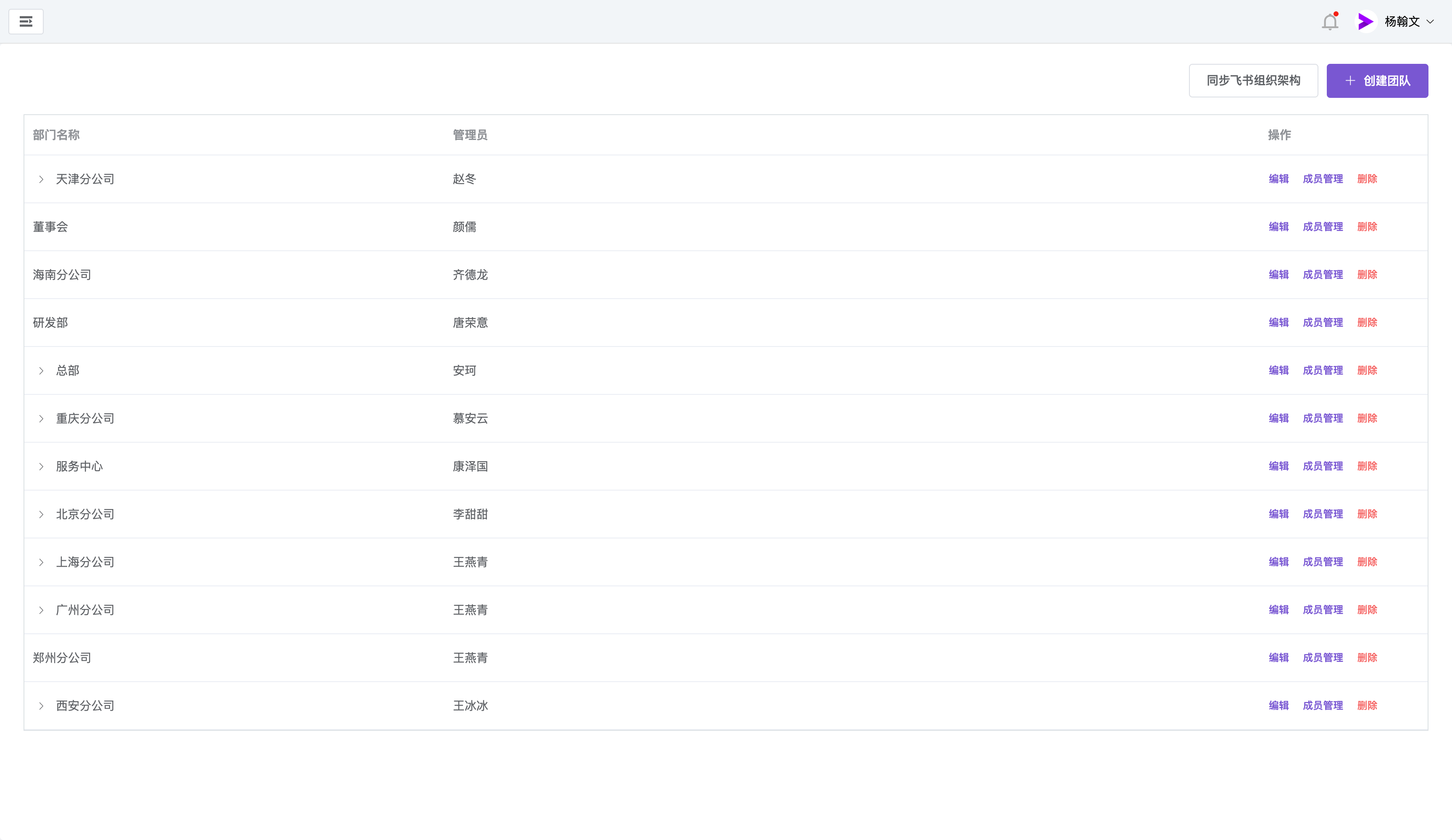
Task: Expand the 北京分公司 row
Action: (x=42, y=514)
